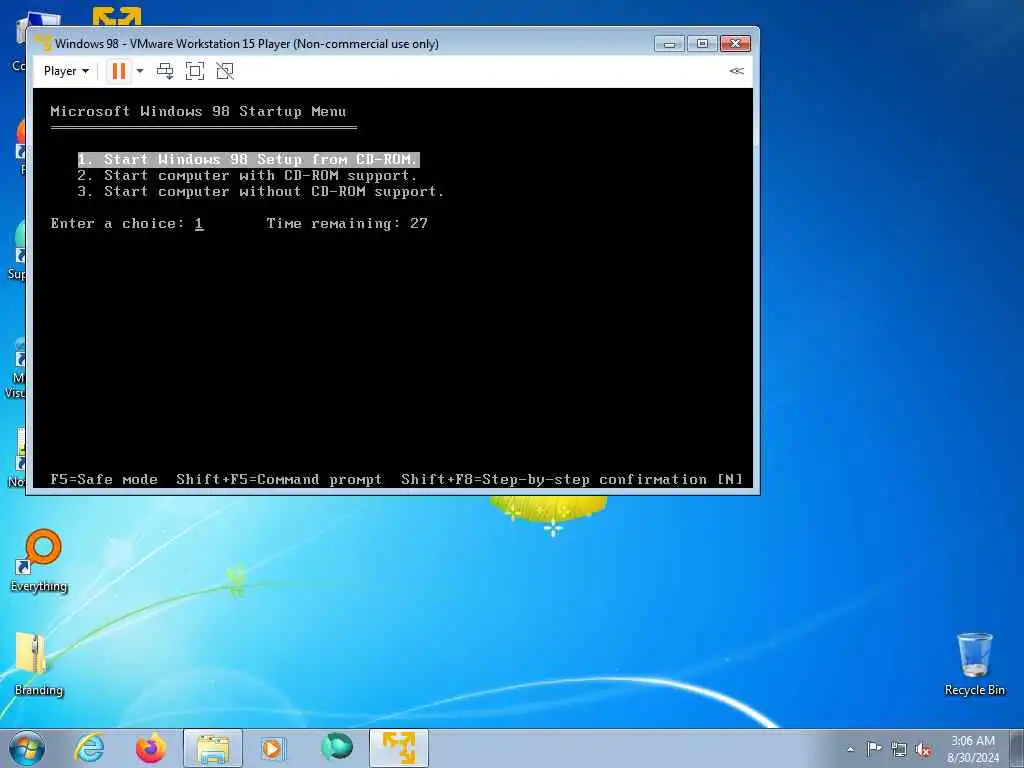Launch Firefox from taskbar
The height and width of the screenshot is (768, 1024).
pos(150,748)
